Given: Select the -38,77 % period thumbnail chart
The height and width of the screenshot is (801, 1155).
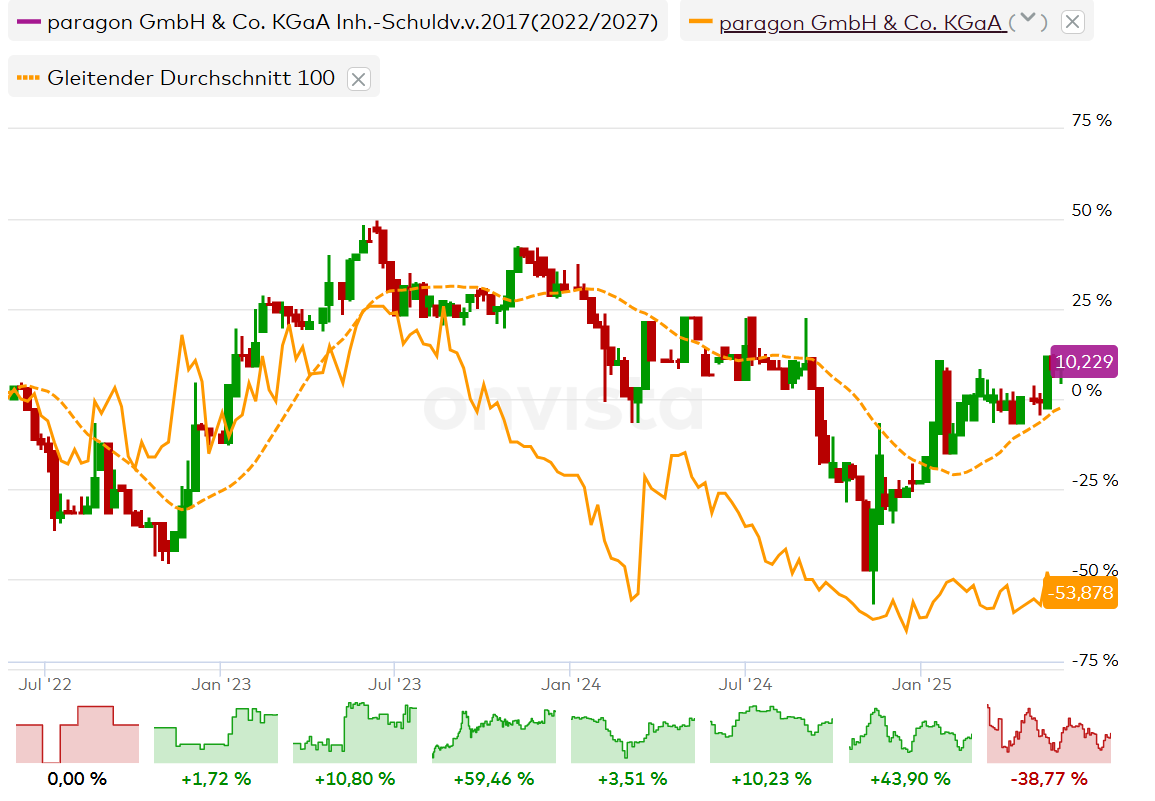Looking at the screenshot, I should click(1049, 734).
